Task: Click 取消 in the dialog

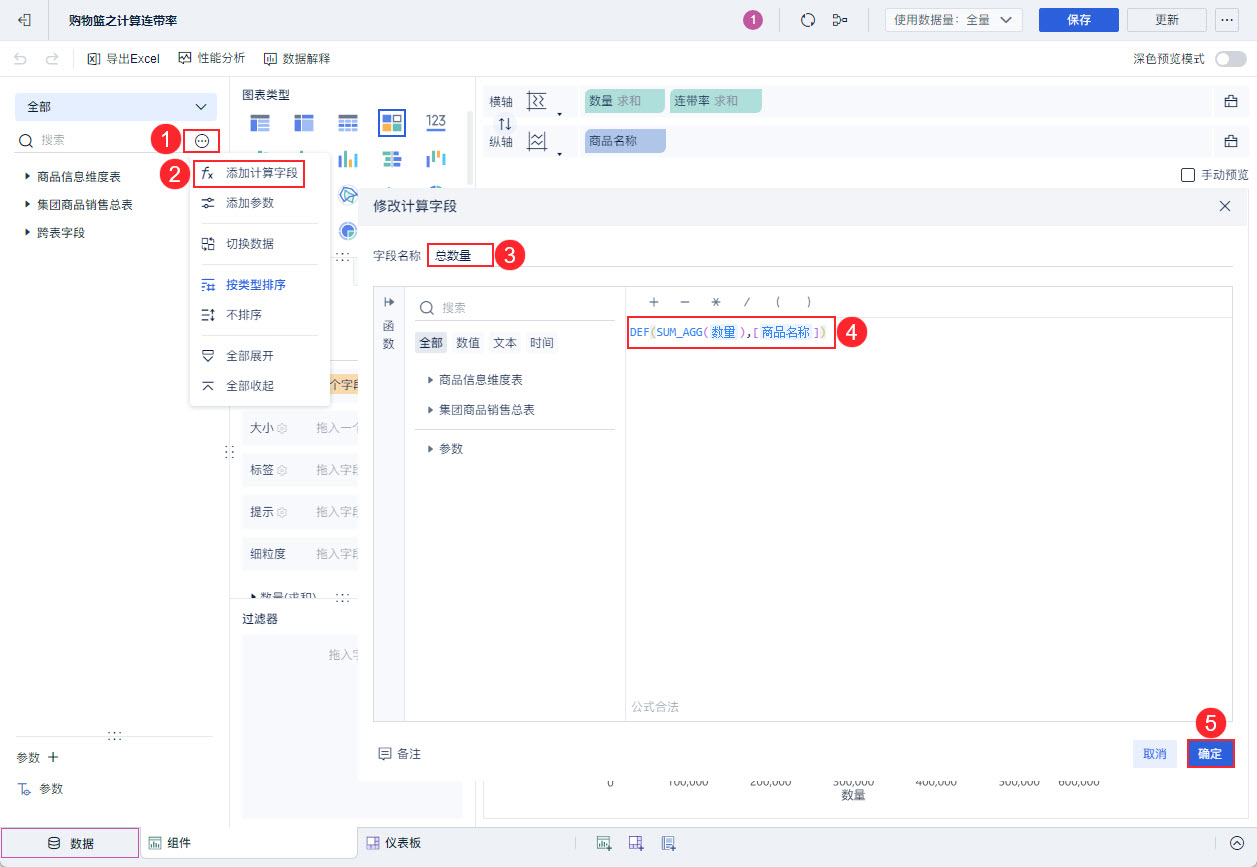Action: (1155, 754)
